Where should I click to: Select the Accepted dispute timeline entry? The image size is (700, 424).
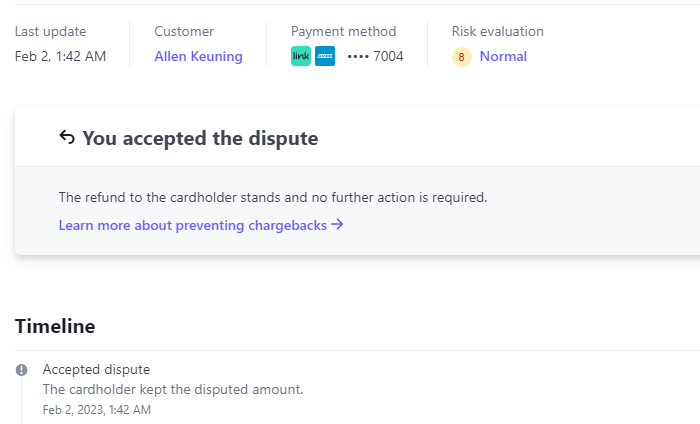pyautogui.click(x=96, y=369)
